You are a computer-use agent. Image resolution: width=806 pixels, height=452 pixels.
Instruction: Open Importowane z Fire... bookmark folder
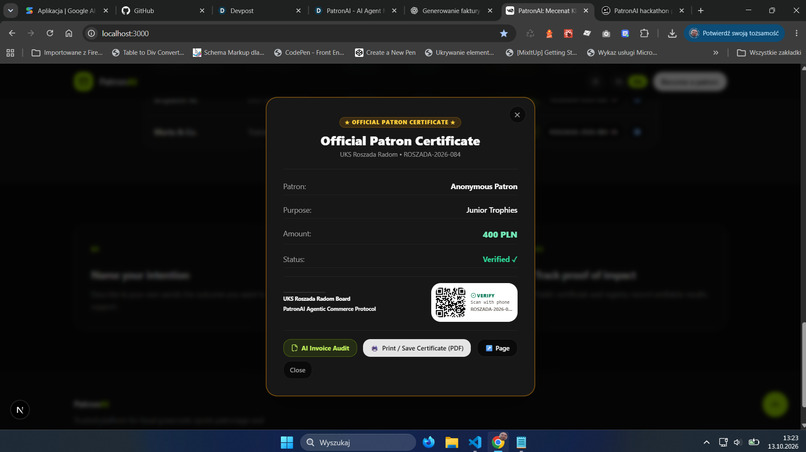click(67, 52)
